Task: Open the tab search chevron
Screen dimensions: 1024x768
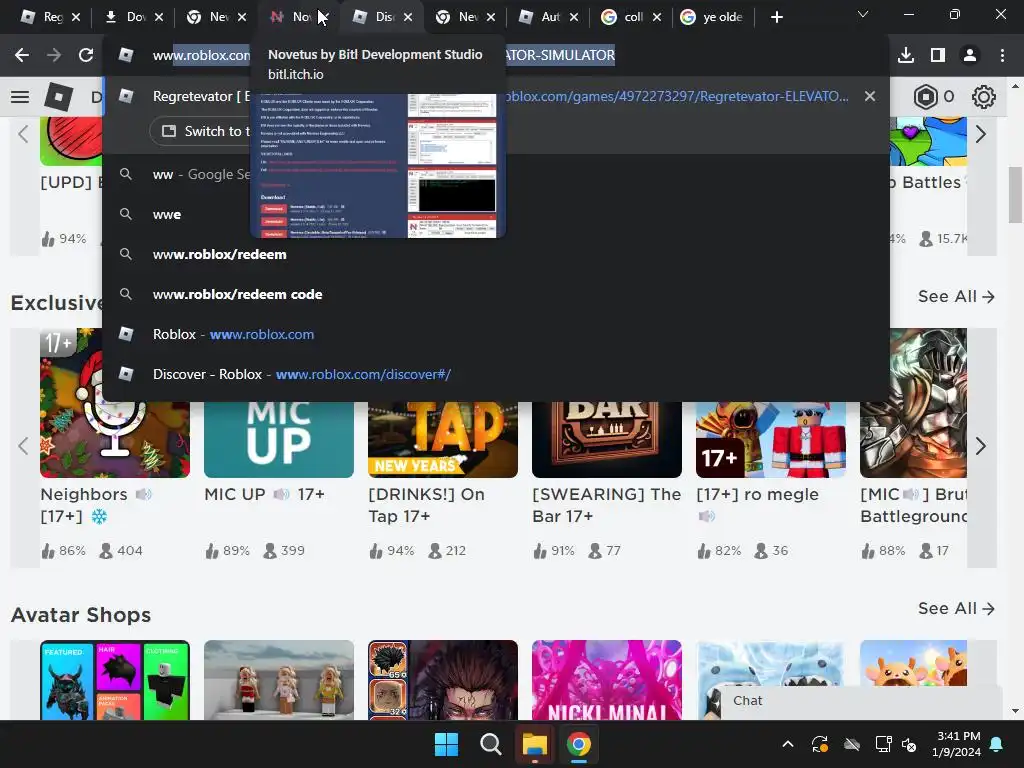Action: (x=863, y=14)
